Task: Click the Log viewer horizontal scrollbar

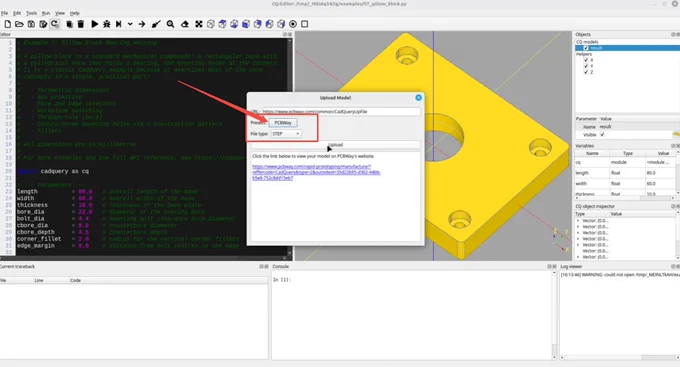Action: point(619,357)
